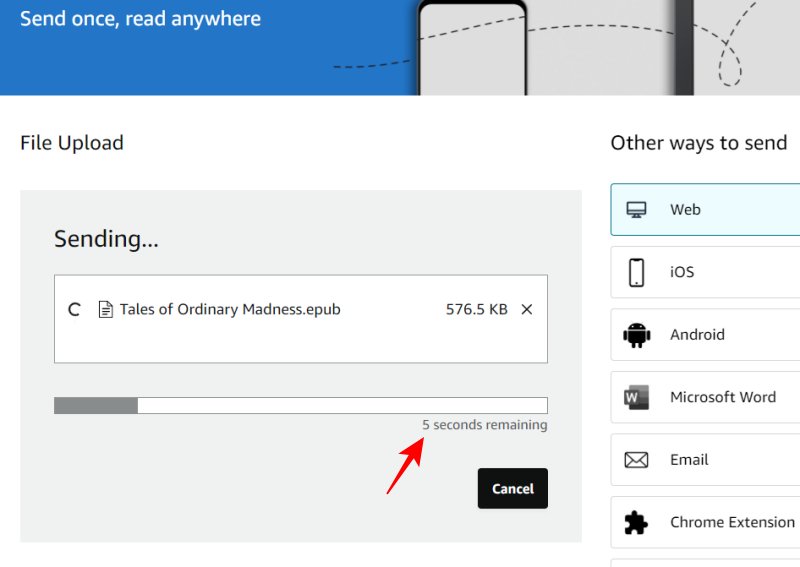
Task: Select the Chrome Extension sending option
Action: [705, 522]
